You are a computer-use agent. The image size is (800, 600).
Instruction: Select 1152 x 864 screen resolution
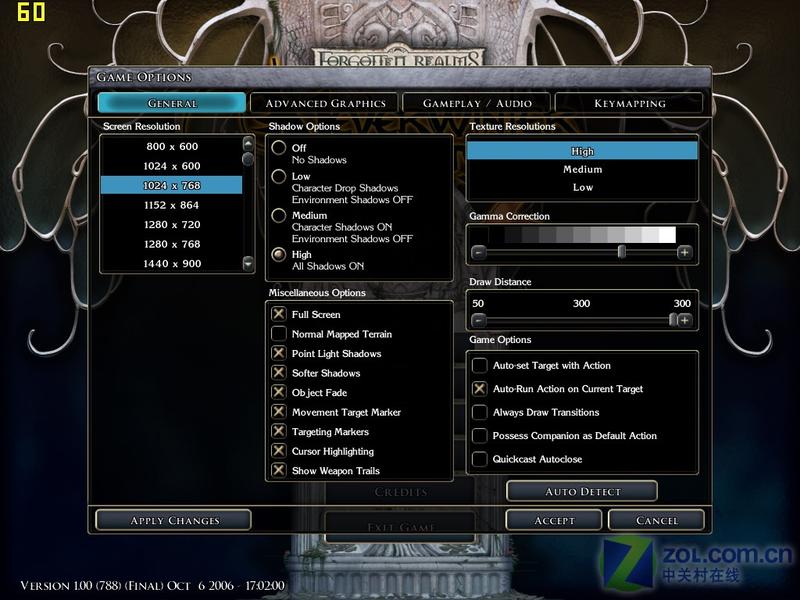(171, 205)
